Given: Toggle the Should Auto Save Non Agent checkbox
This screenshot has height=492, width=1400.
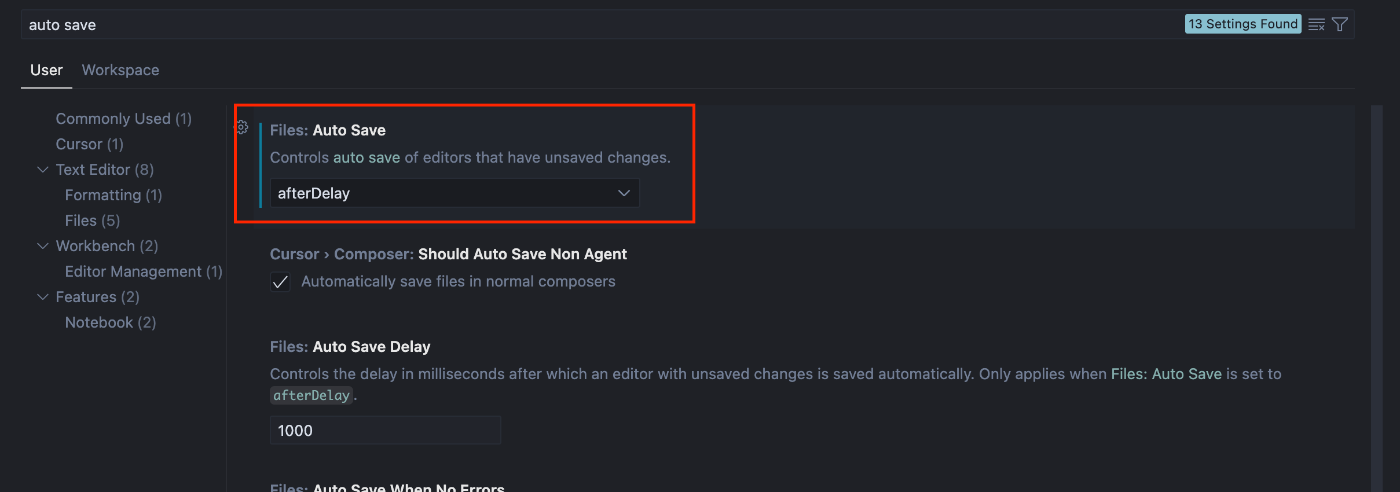Looking at the screenshot, I should tap(280, 282).
